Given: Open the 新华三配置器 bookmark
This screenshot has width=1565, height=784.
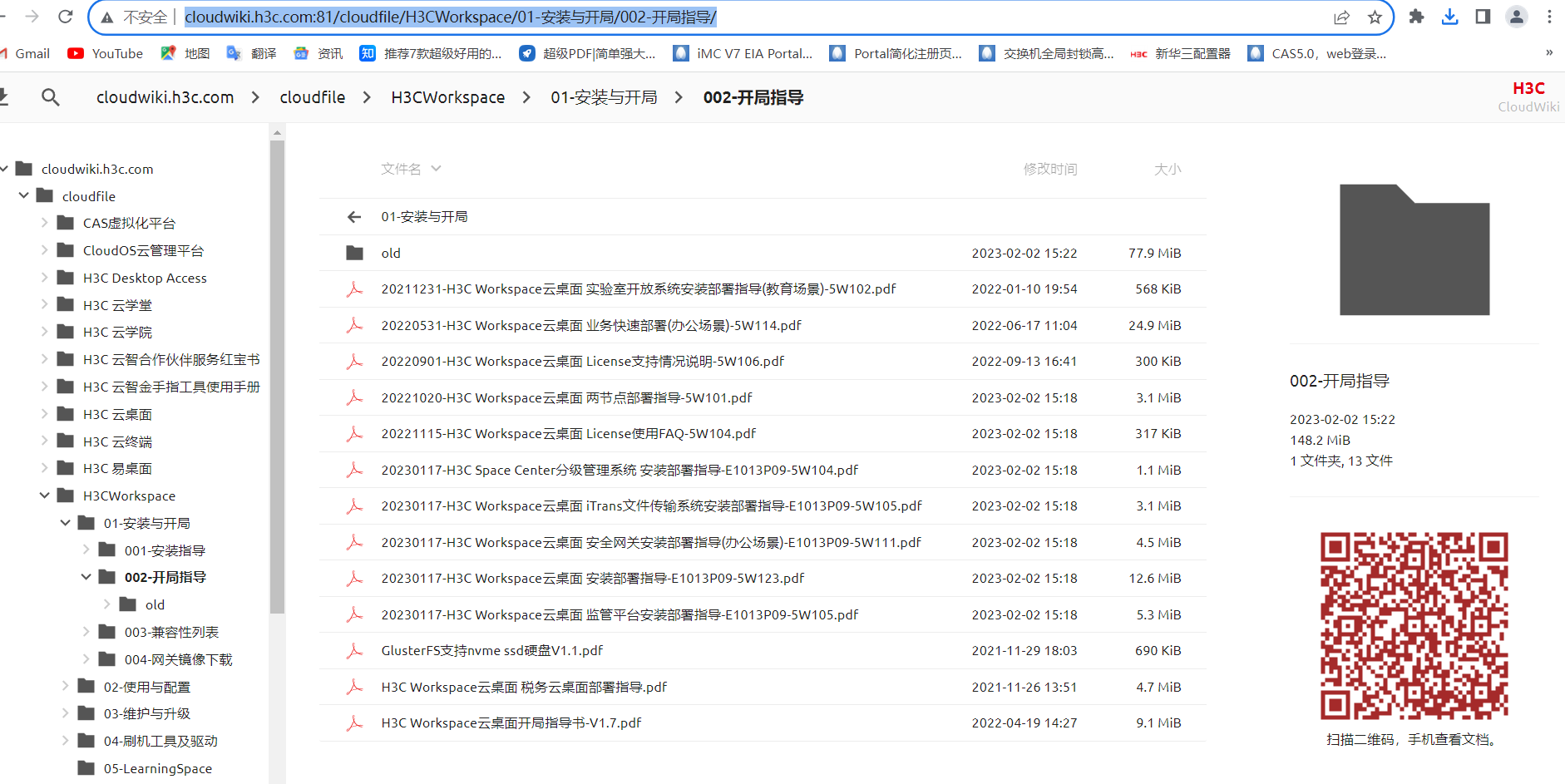Looking at the screenshot, I should click(1180, 53).
